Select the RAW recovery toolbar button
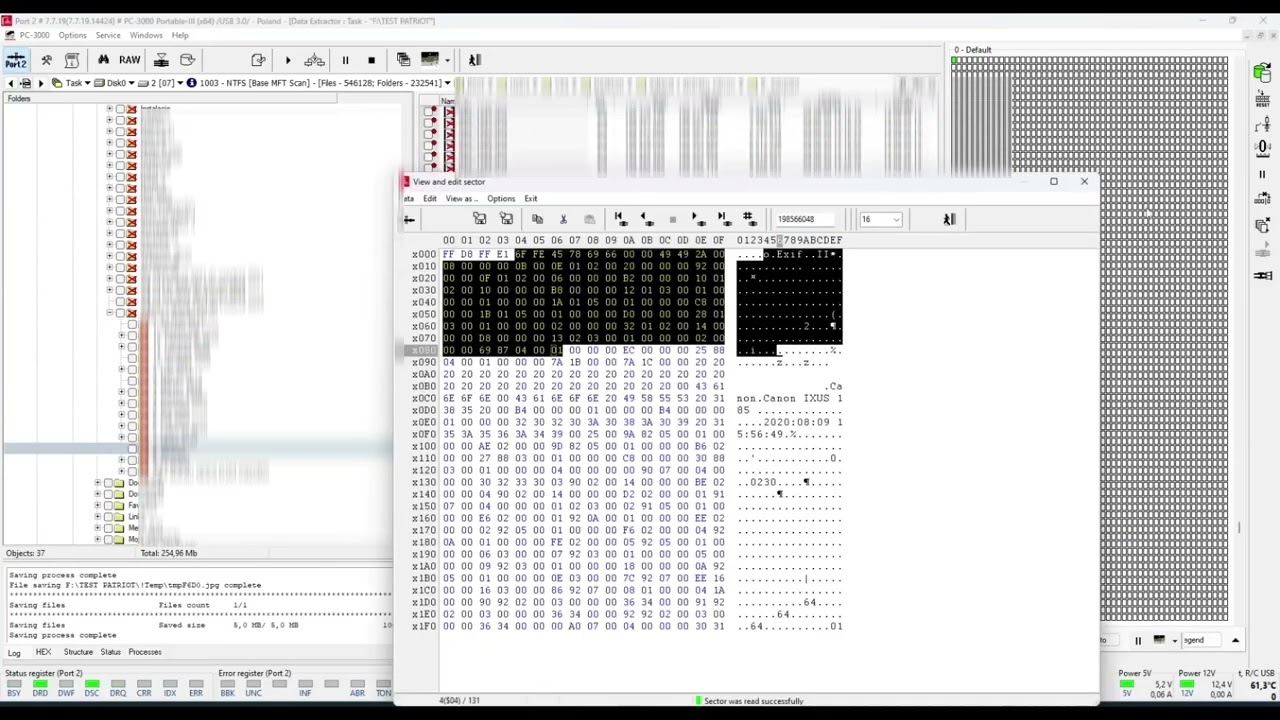 tap(129, 60)
